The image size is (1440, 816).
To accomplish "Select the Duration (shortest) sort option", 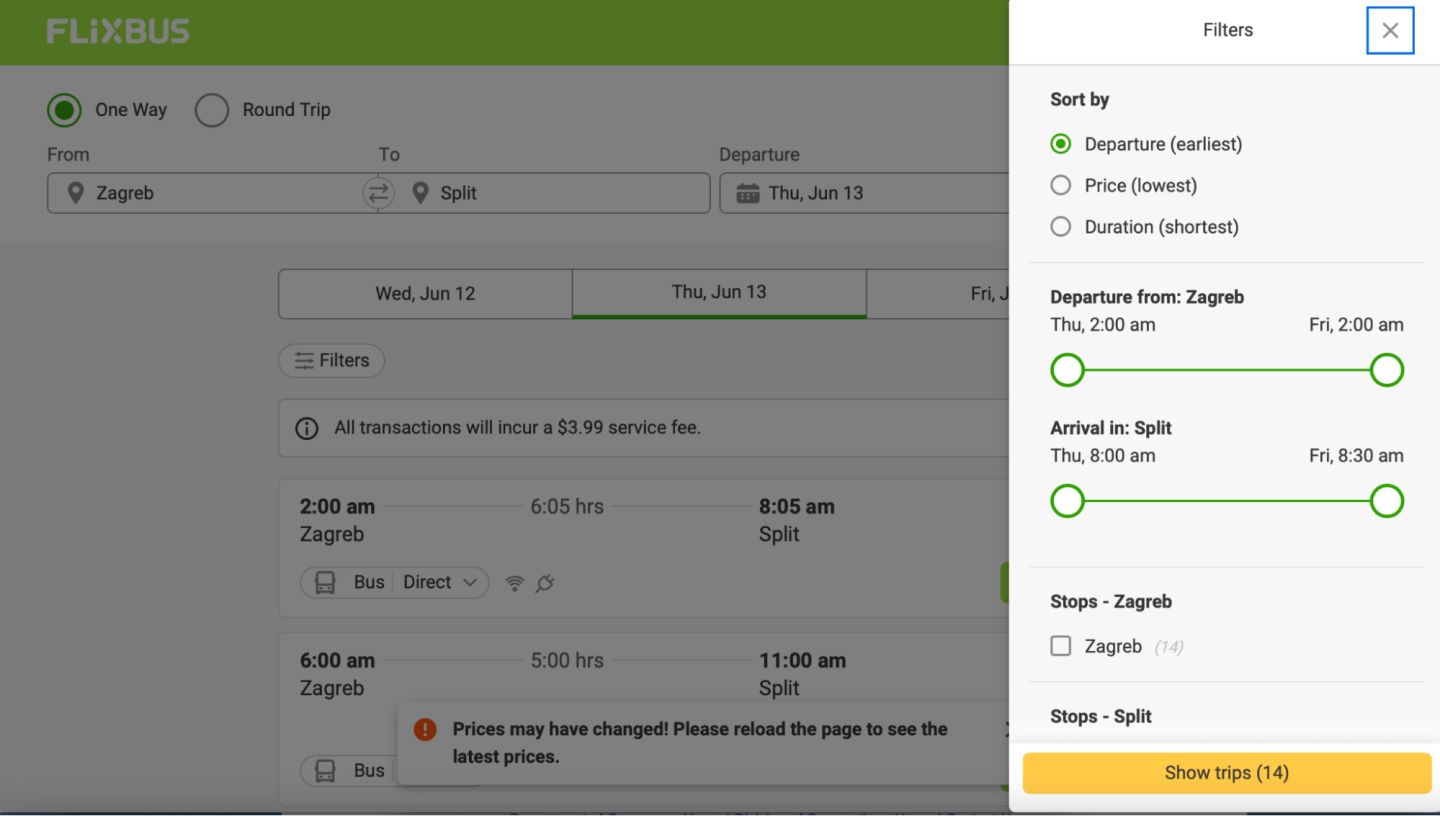I will pyautogui.click(x=1061, y=227).
